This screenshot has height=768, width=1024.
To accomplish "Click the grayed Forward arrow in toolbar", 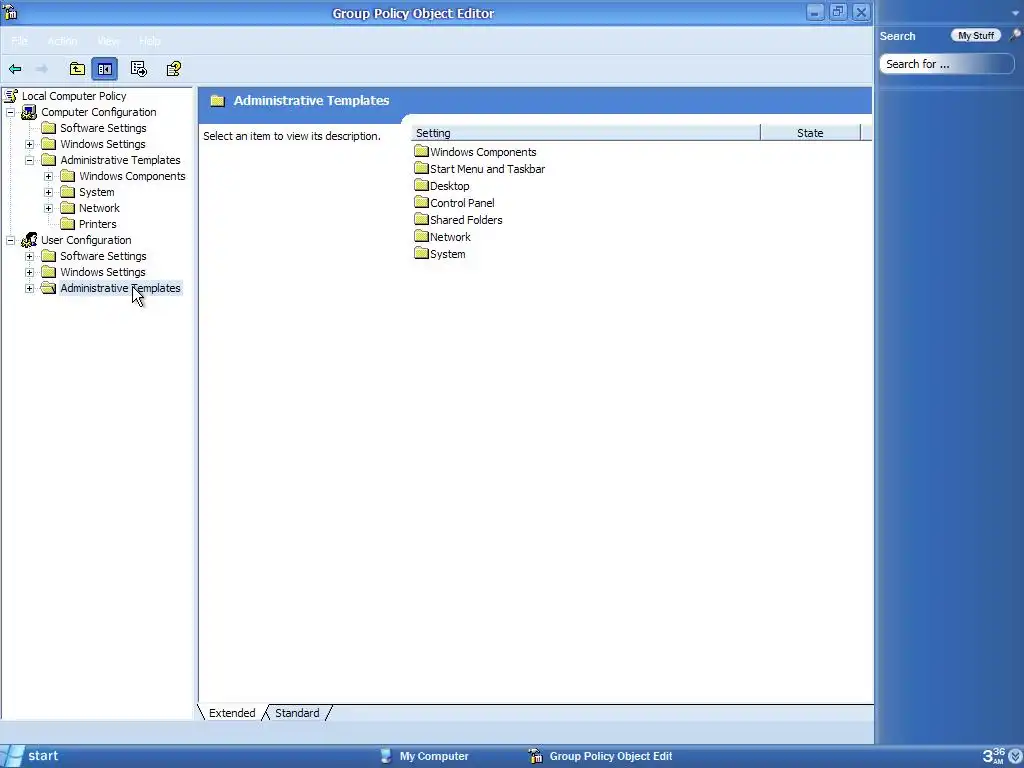I will pyautogui.click(x=41, y=69).
